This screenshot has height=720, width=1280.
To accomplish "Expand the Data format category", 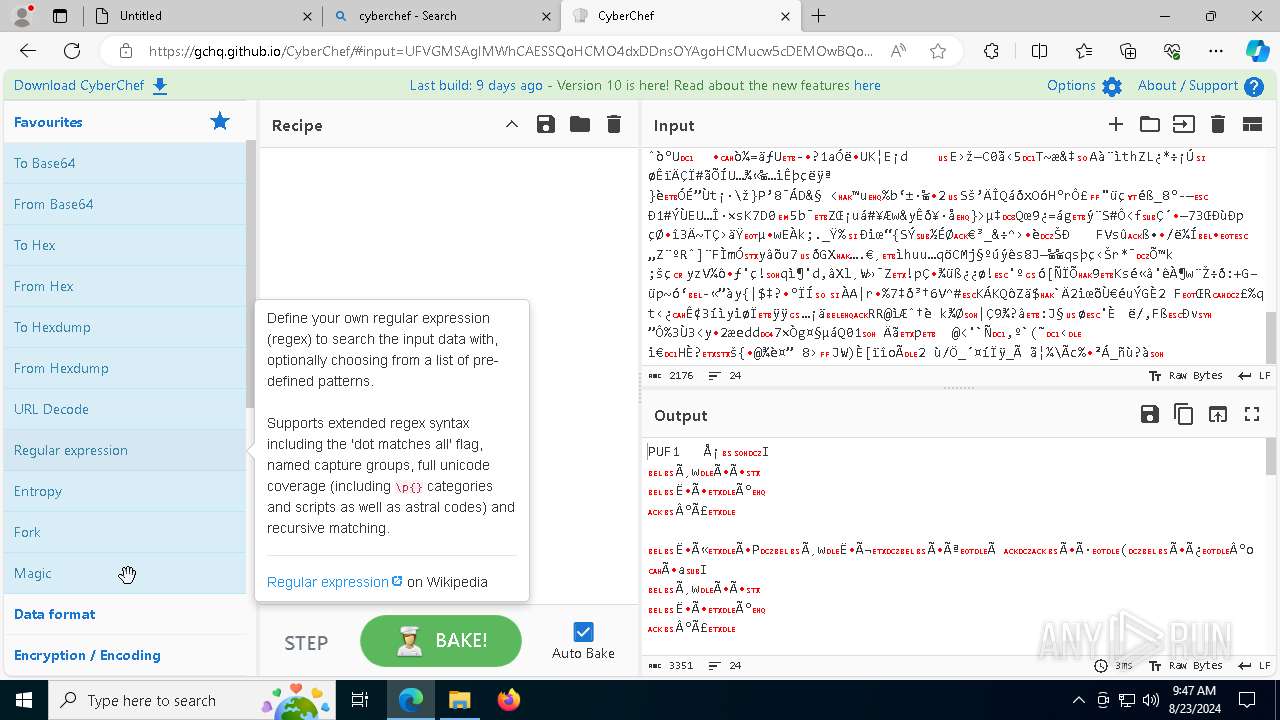I will 125,614.
